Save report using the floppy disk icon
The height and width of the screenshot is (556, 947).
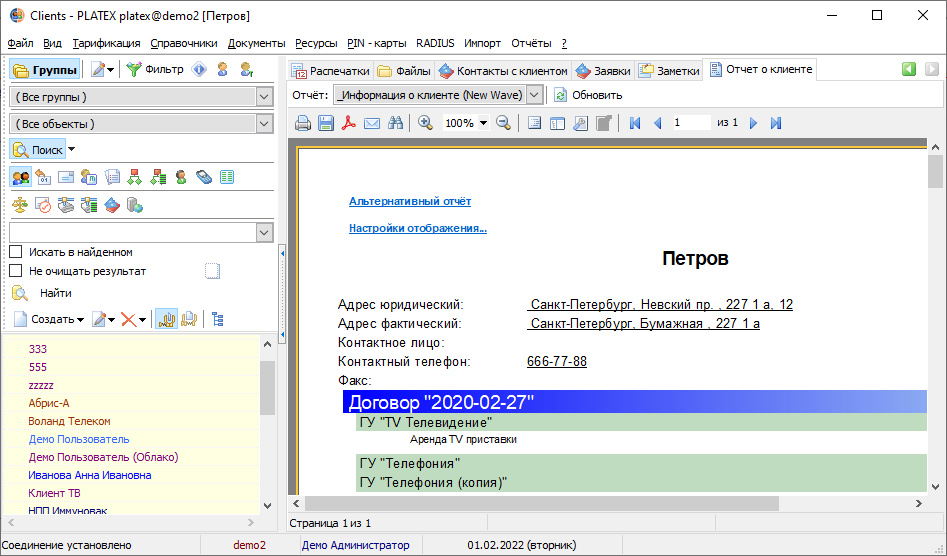pos(326,123)
